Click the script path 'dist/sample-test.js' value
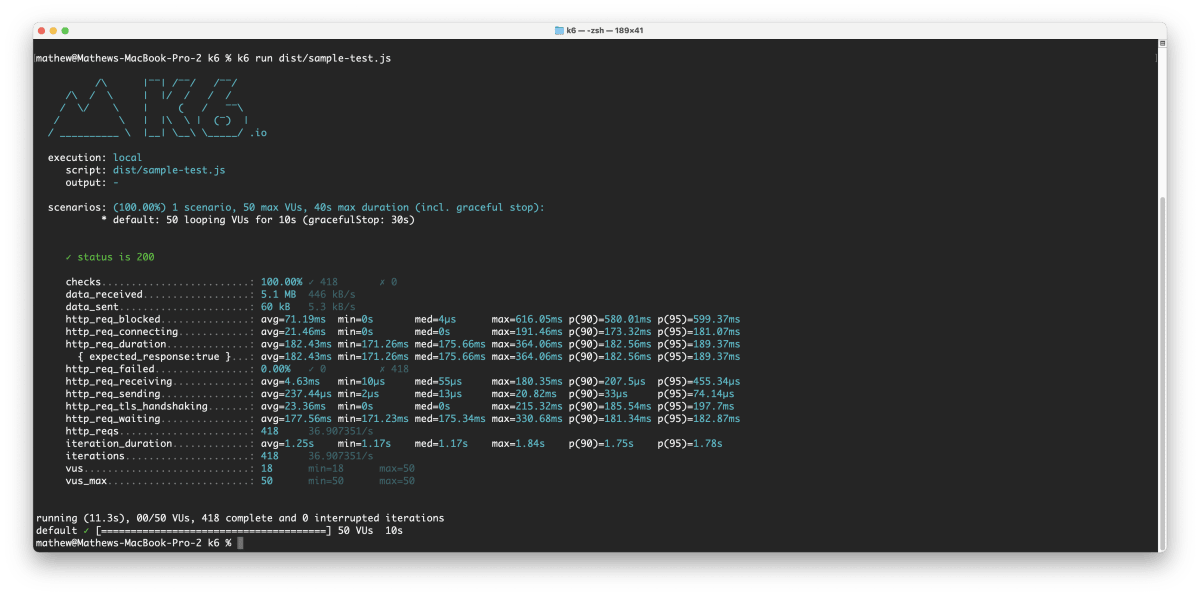This screenshot has width=1200, height=596. (169, 170)
